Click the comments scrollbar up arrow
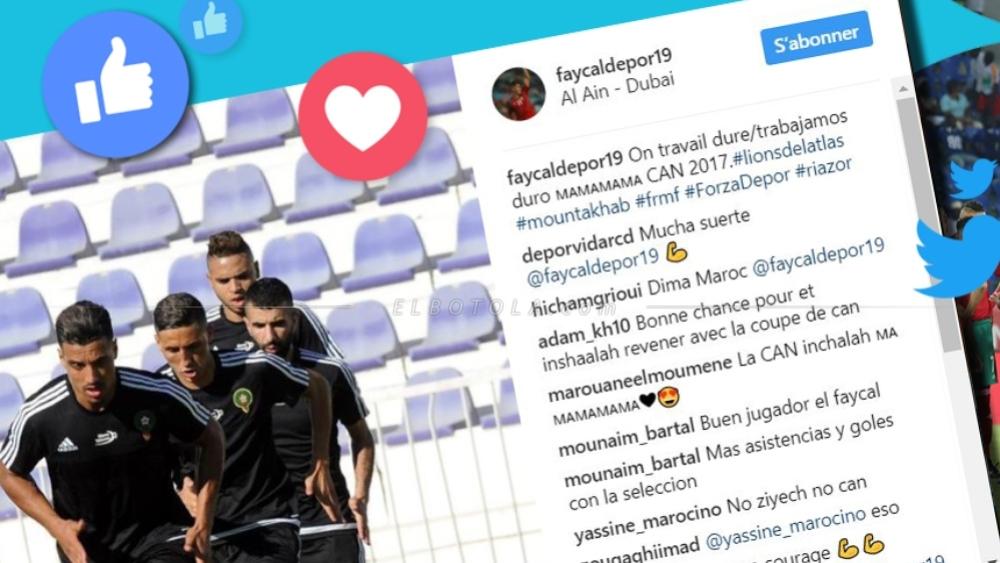The width and height of the screenshot is (1000, 563). click(x=903, y=89)
